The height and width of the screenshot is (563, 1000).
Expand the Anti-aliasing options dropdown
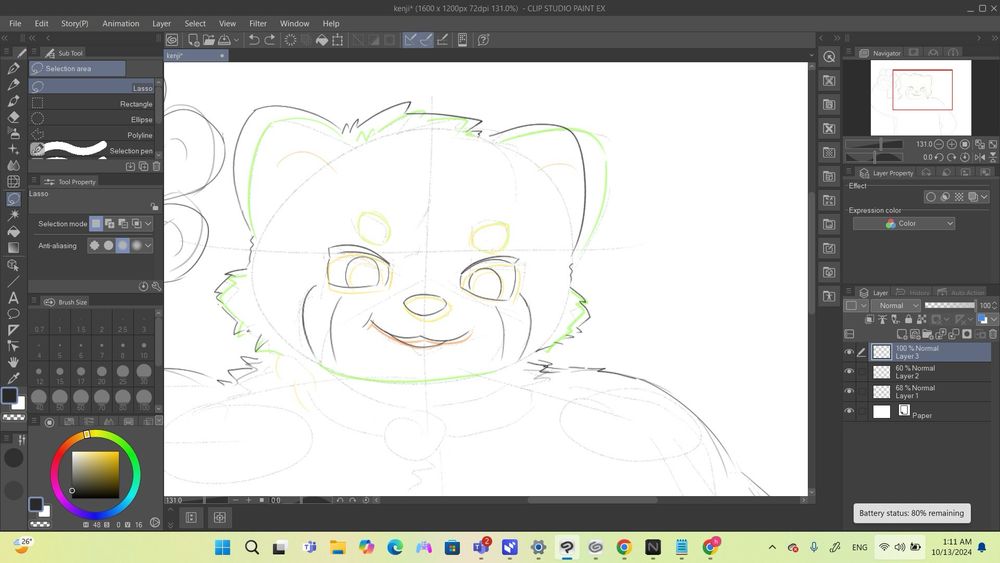click(x=149, y=246)
